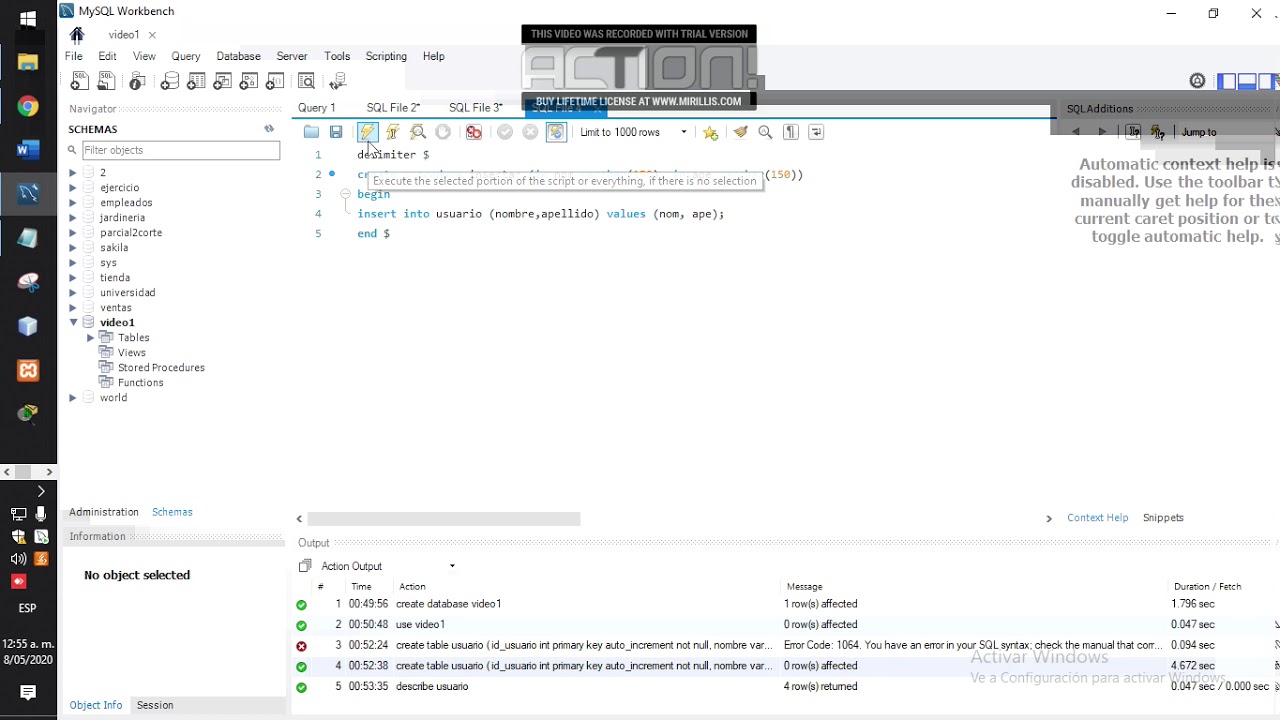Expand the world schema
The height and width of the screenshot is (720, 1280).
point(72,398)
